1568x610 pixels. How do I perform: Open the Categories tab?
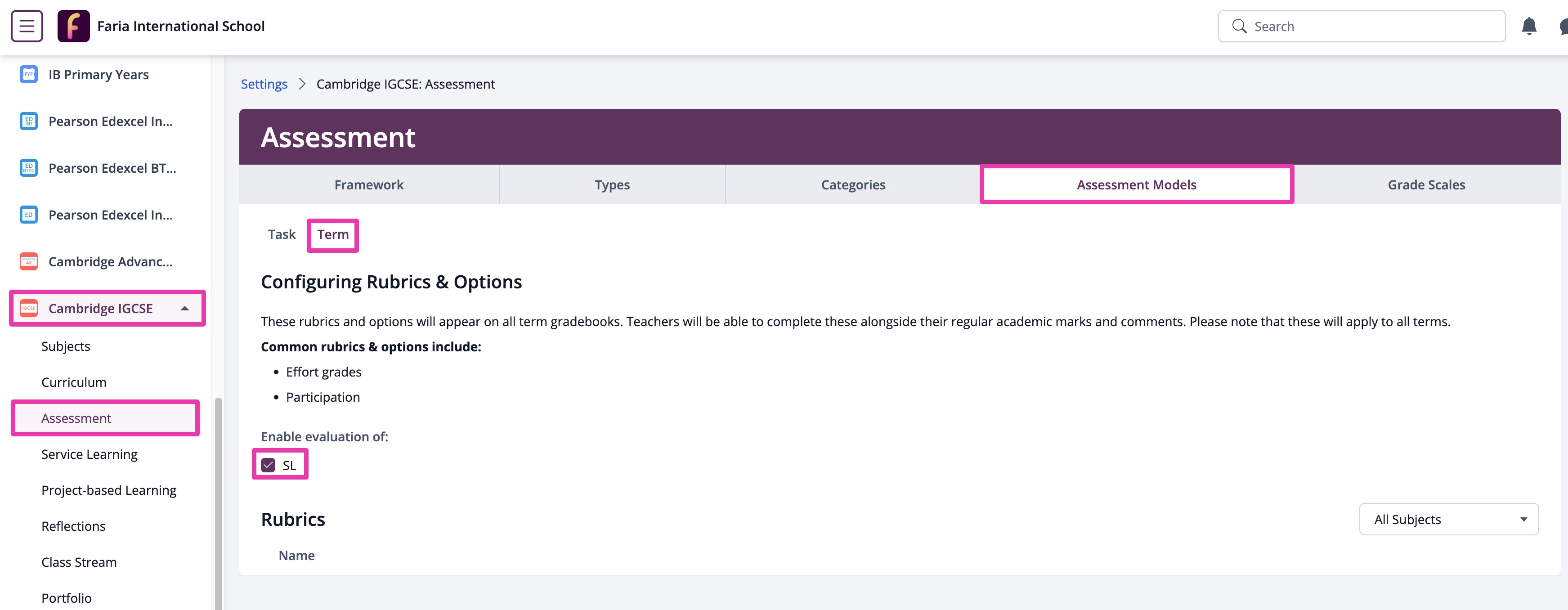(x=853, y=184)
